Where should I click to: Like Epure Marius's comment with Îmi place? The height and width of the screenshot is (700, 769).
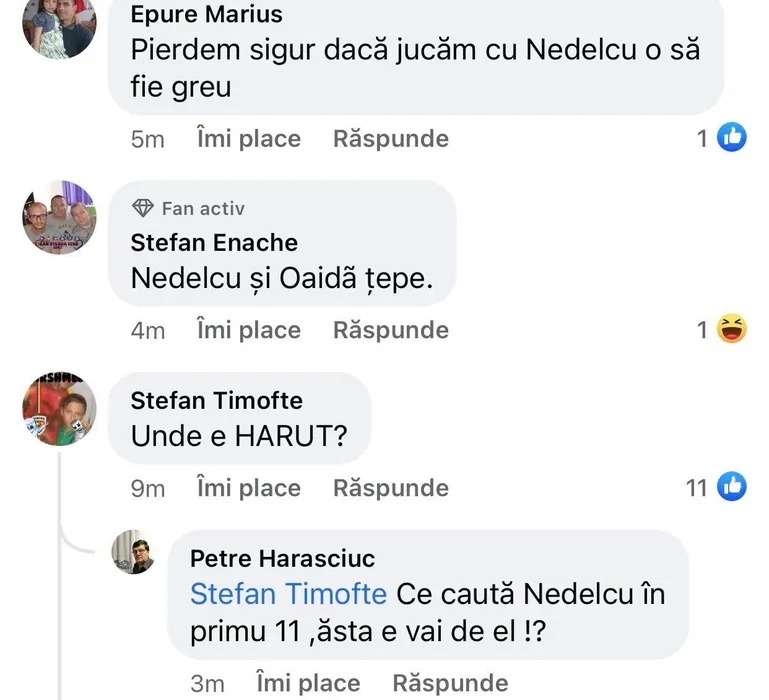248,138
